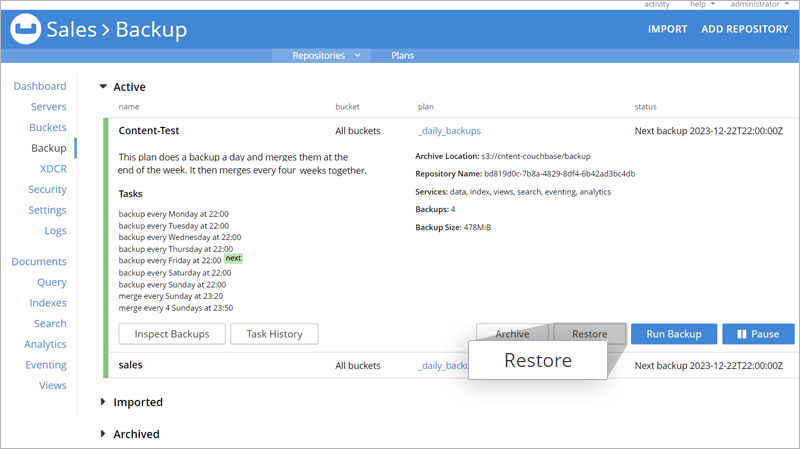Open the activity link
Image resolution: width=800 pixels, height=449 pixels.
(x=657, y=4)
